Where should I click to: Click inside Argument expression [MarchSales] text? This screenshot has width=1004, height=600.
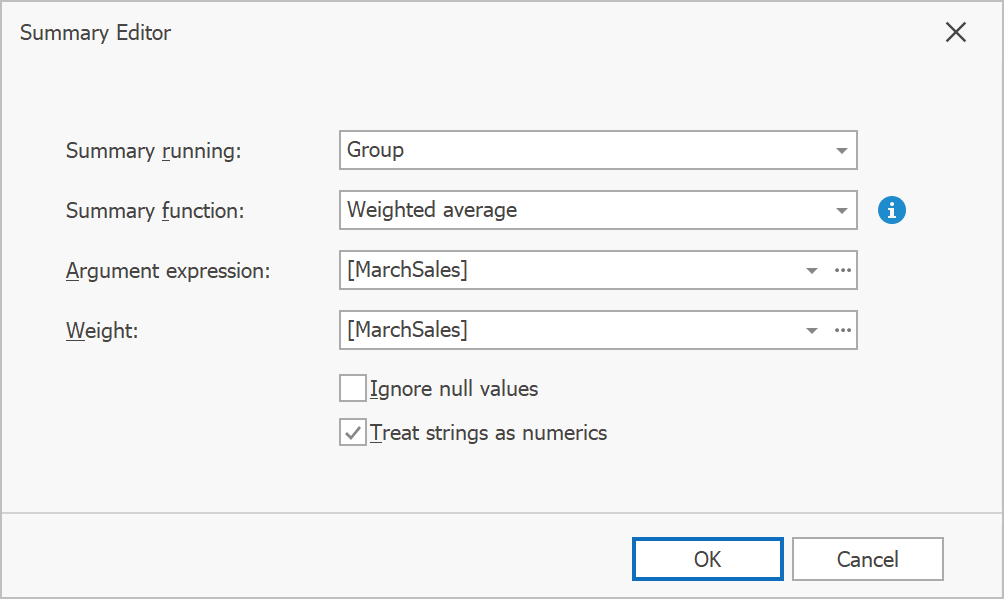click(407, 270)
